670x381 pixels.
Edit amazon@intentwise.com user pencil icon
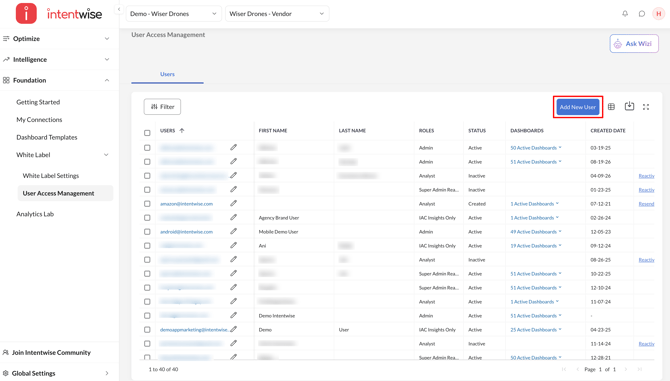coord(233,203)
